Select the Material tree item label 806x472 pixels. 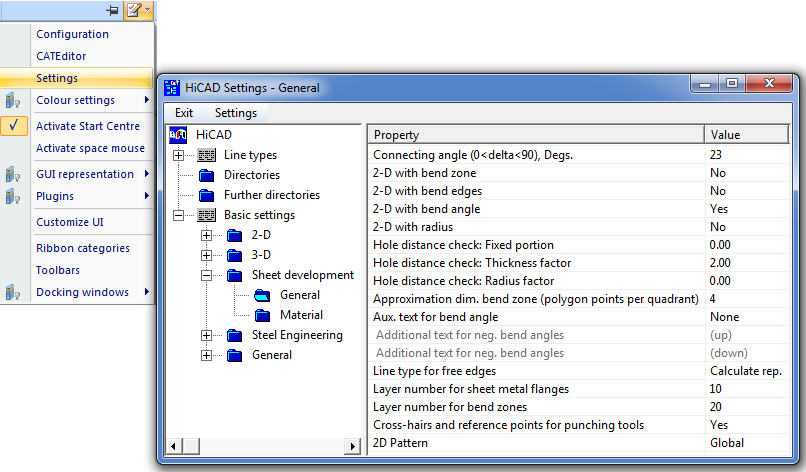click(x=301, y=315)
